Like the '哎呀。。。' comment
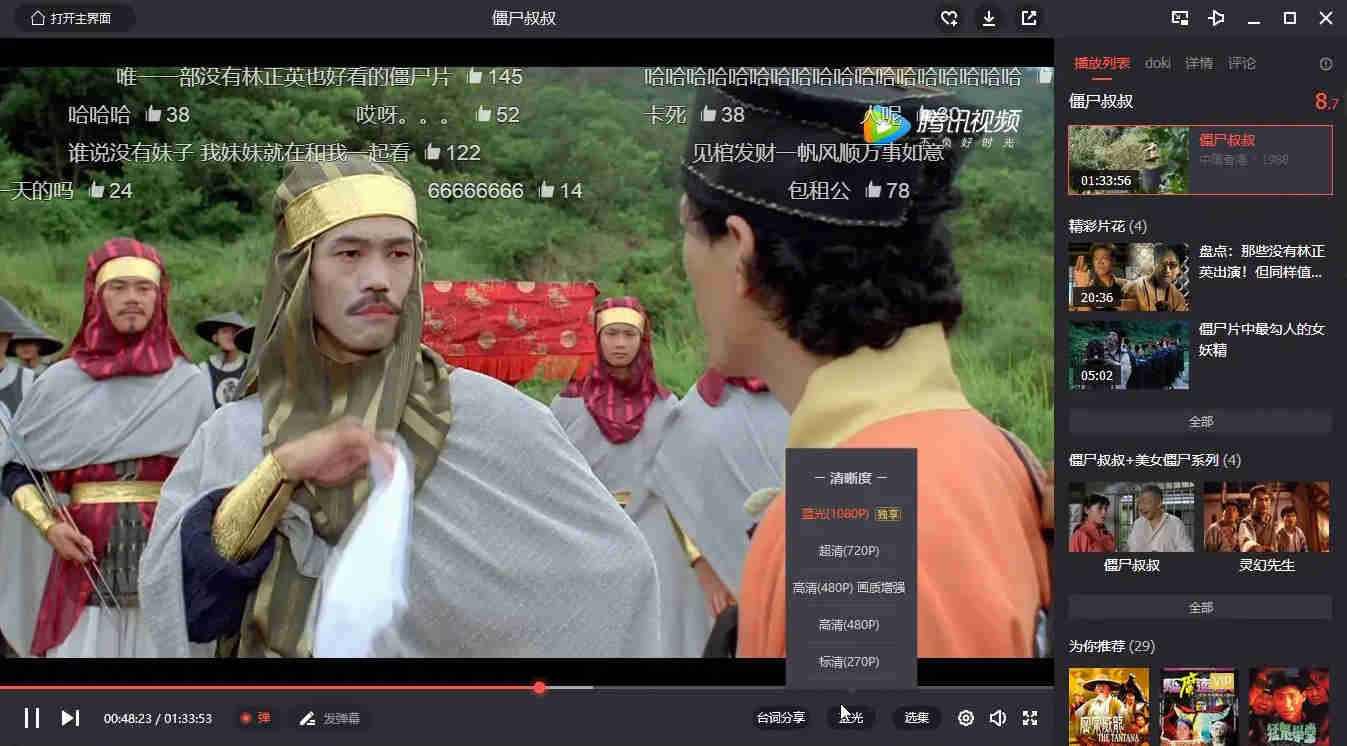1347x746 pixels. (x=483, y=114)
